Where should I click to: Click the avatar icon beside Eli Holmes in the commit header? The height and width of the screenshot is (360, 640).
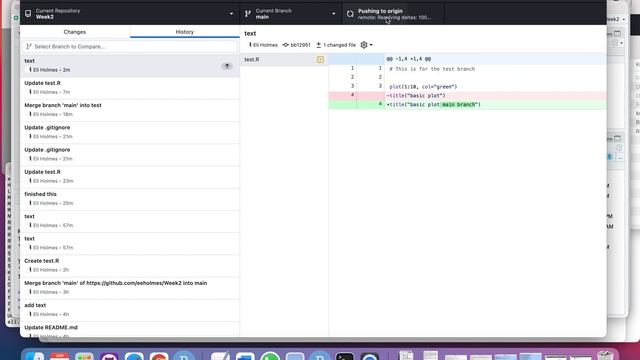coord(250,45)
